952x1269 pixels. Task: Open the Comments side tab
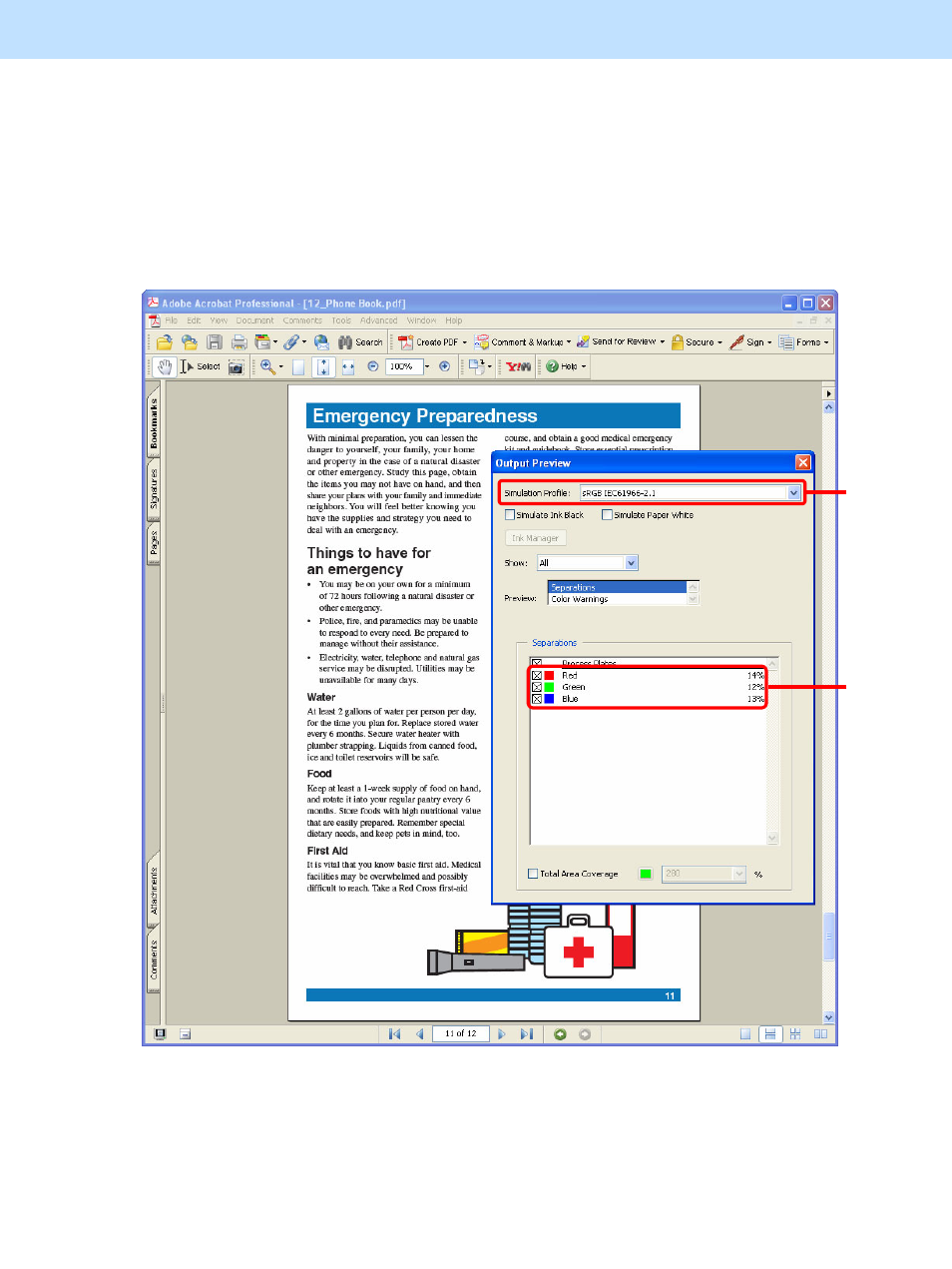[154, 959]
